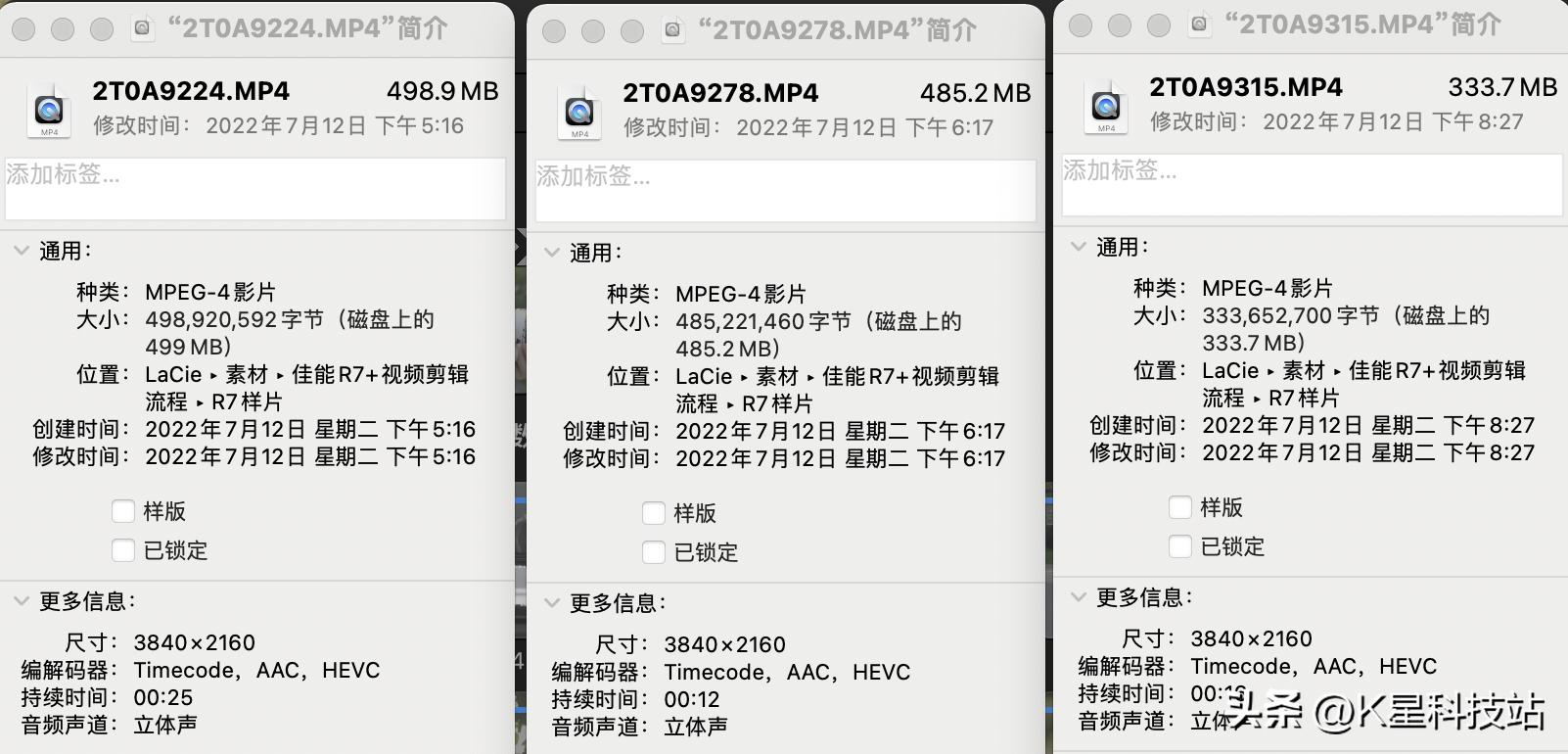Close the 2T0A9315.MP4 info window
The image size is (1568, 754).
1081,25
